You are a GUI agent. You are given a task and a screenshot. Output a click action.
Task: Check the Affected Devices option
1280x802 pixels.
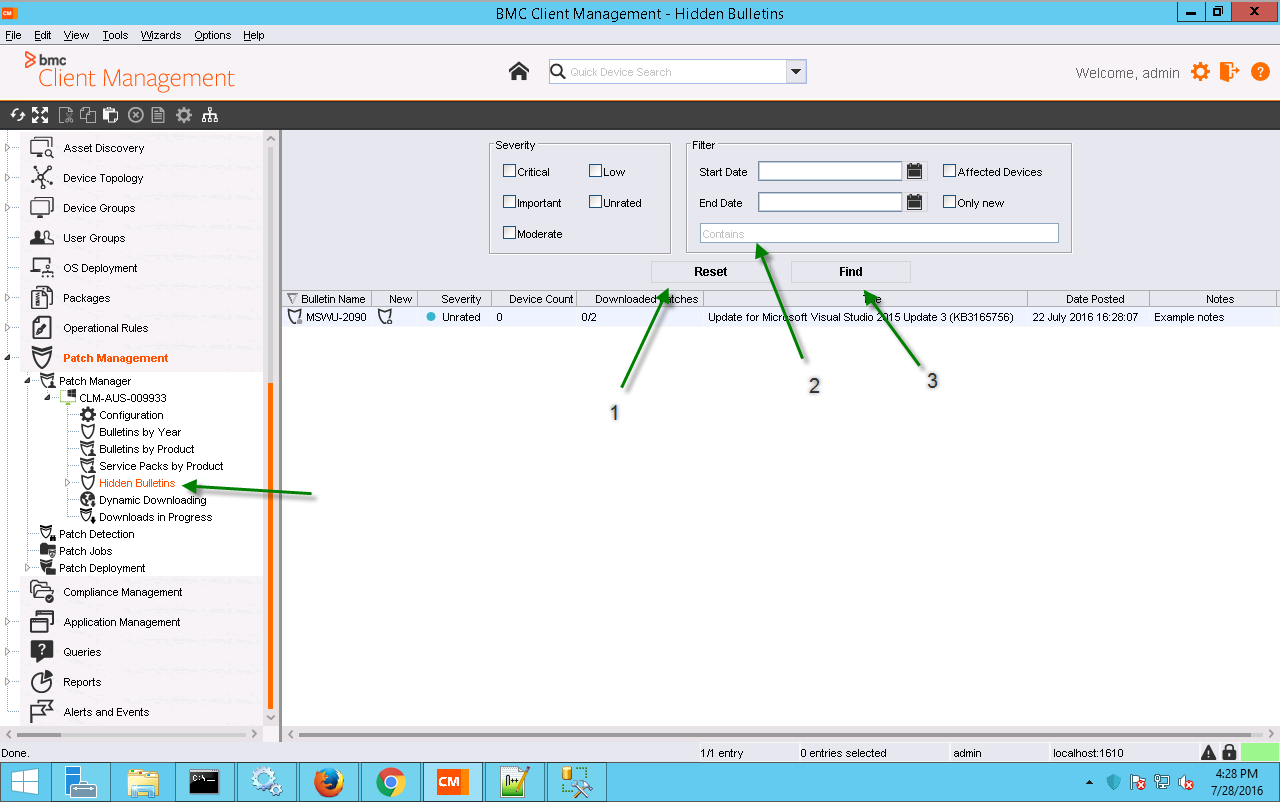pos(949,171)
